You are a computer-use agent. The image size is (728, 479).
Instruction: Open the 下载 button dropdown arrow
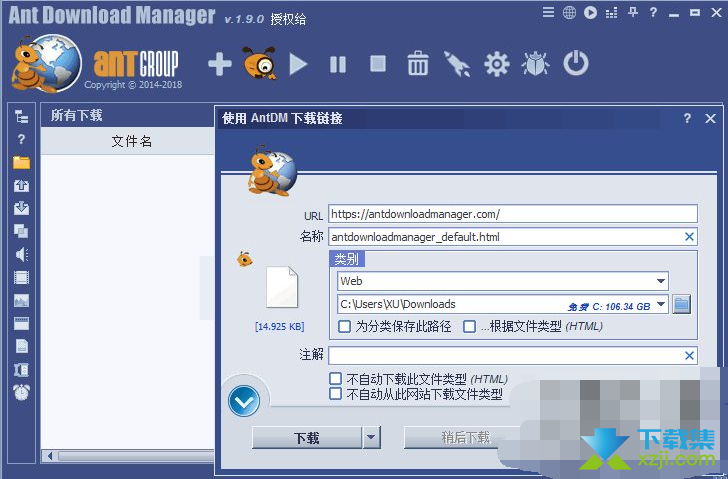(371, 437)
